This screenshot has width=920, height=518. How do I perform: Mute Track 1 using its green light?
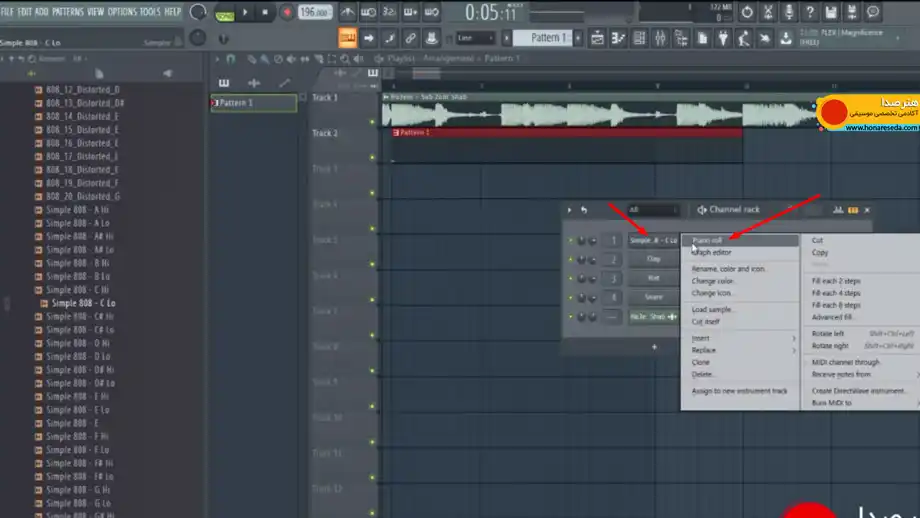372,122
